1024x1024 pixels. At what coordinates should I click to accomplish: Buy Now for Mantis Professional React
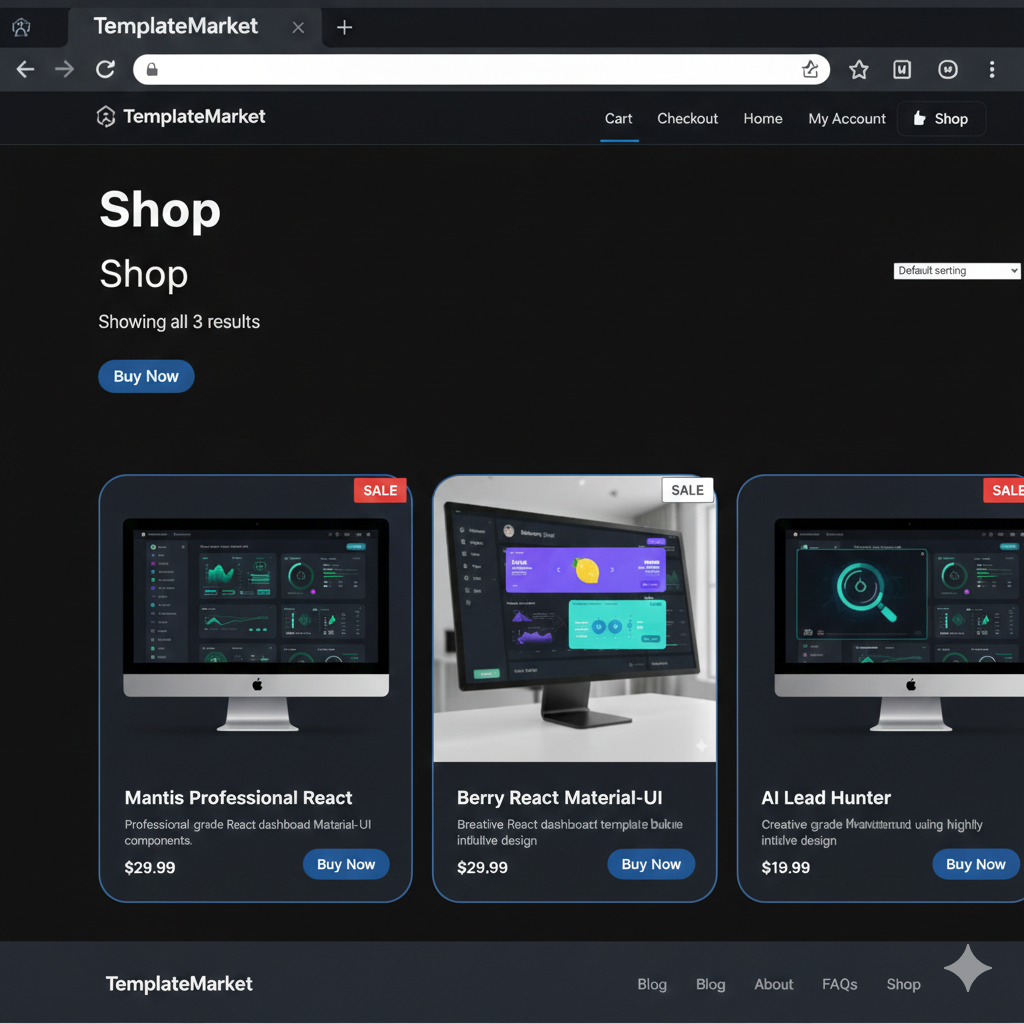point(346,864)
